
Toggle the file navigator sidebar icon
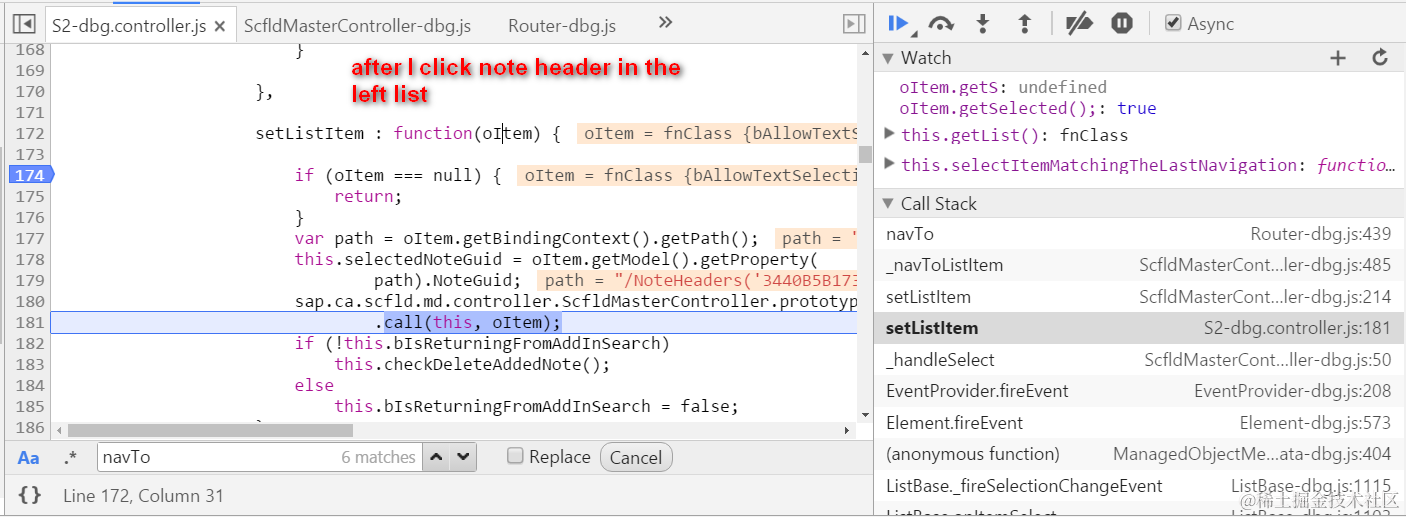coord(24,24)
